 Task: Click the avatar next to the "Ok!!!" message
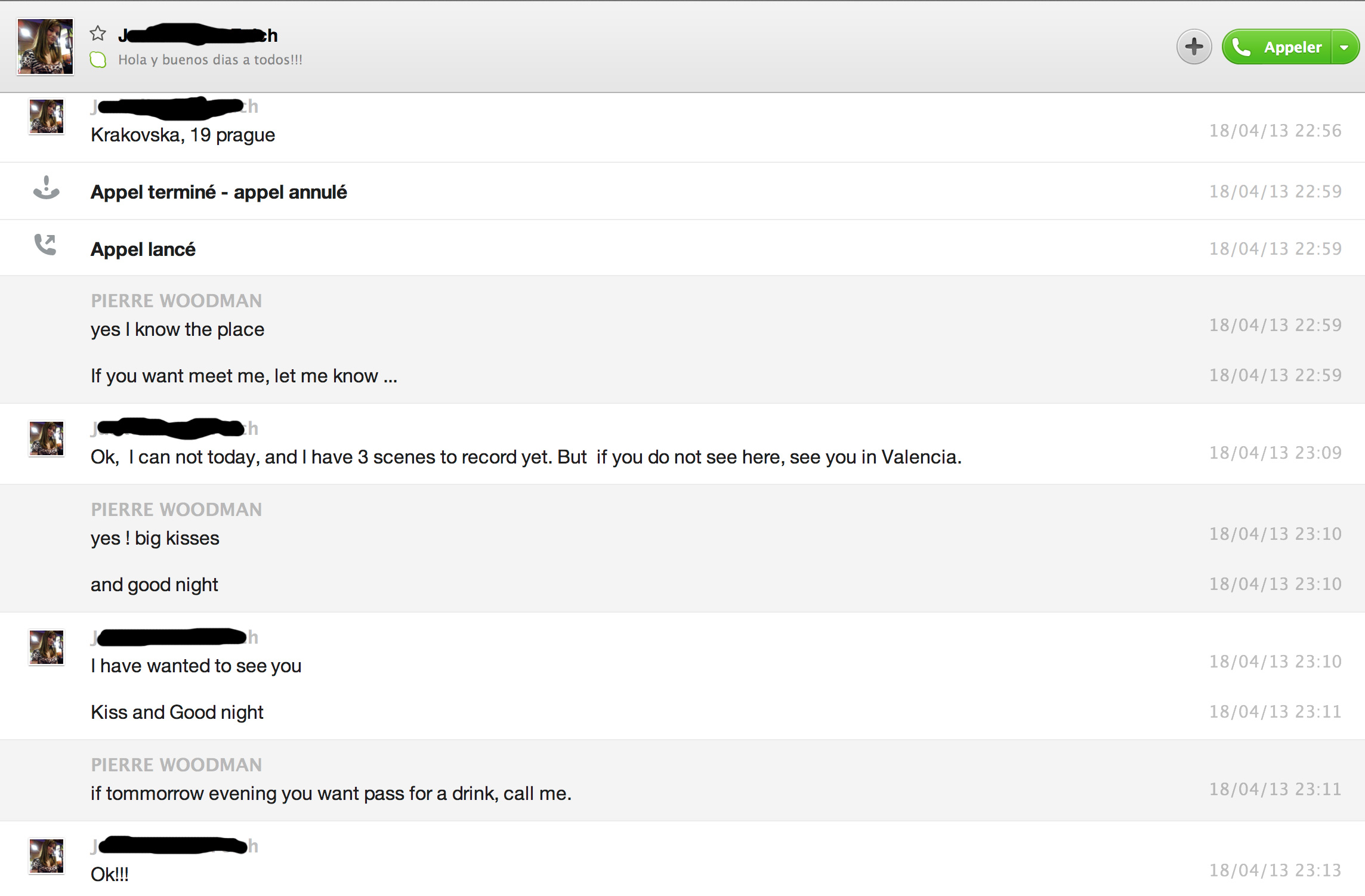click(47, 856)
